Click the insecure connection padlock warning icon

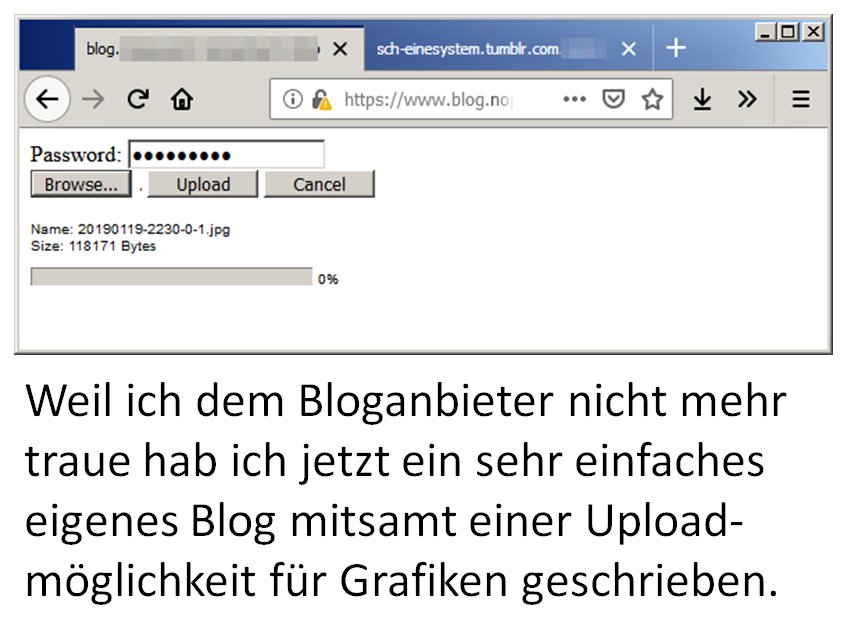(321, 99)
